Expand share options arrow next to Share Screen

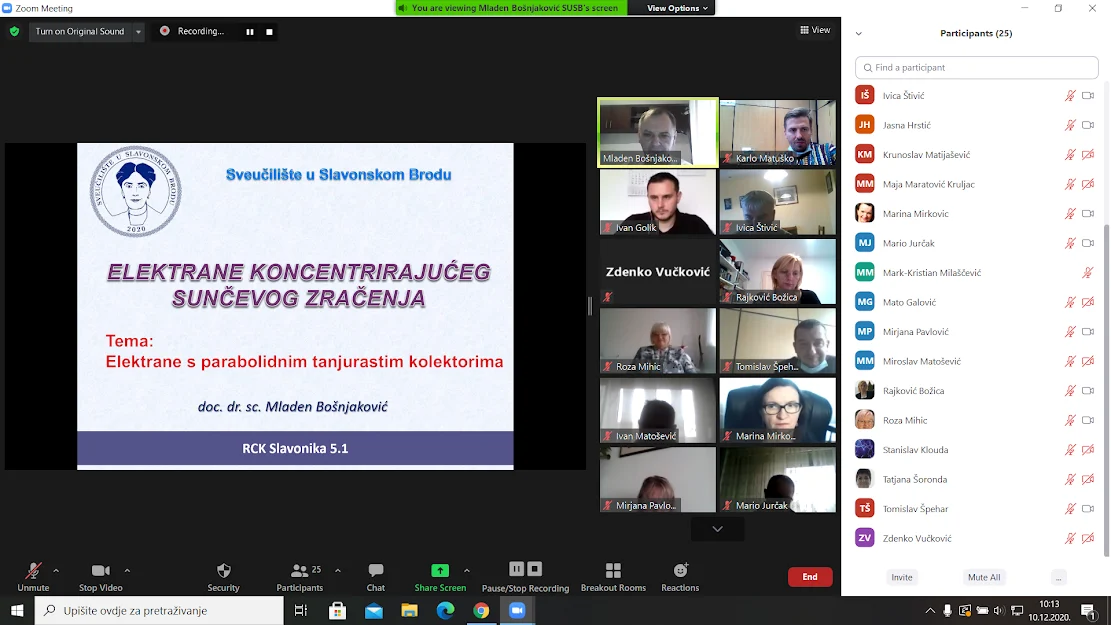point(466,570)
